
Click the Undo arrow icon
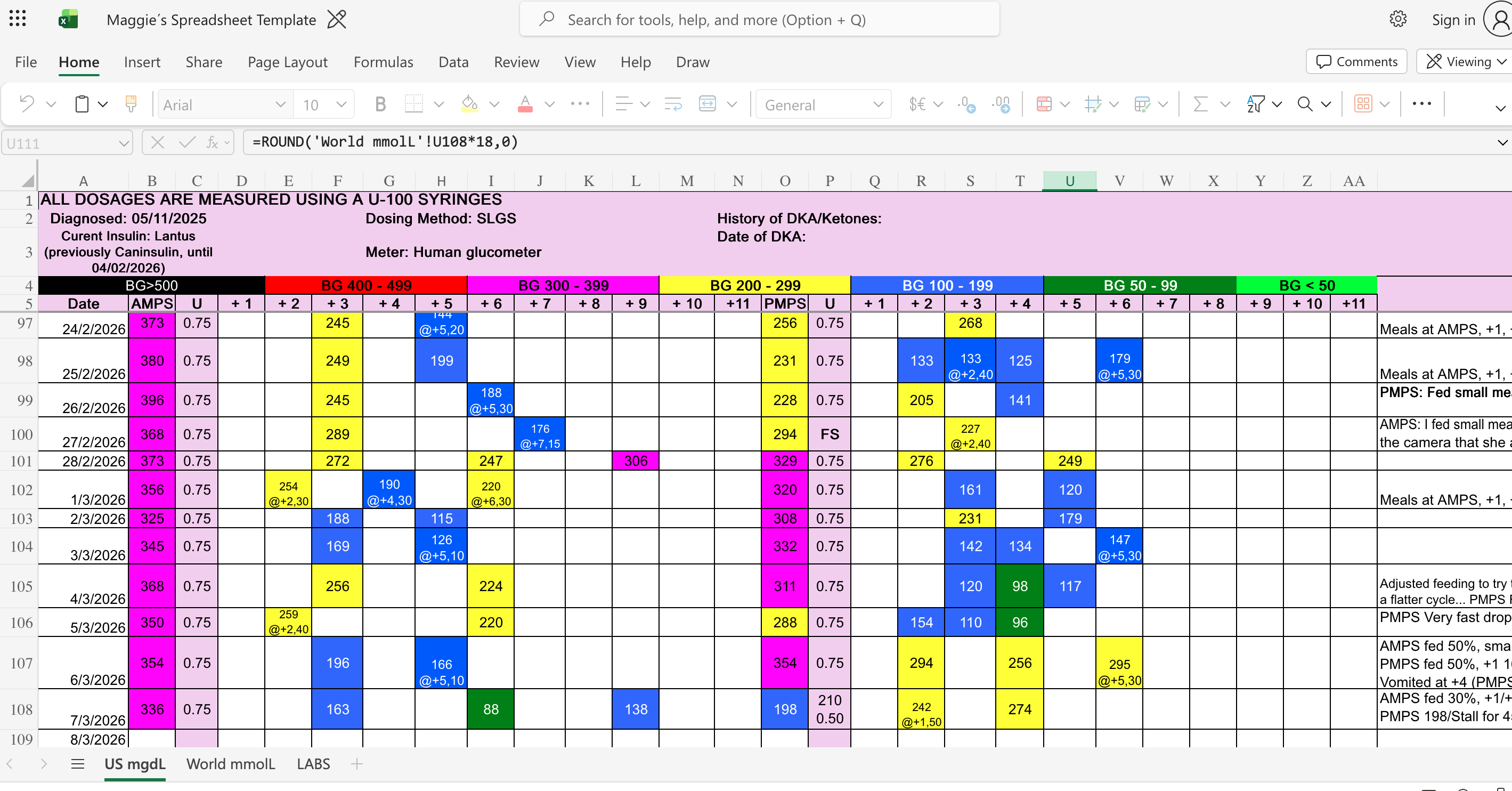tap(27, 104)
